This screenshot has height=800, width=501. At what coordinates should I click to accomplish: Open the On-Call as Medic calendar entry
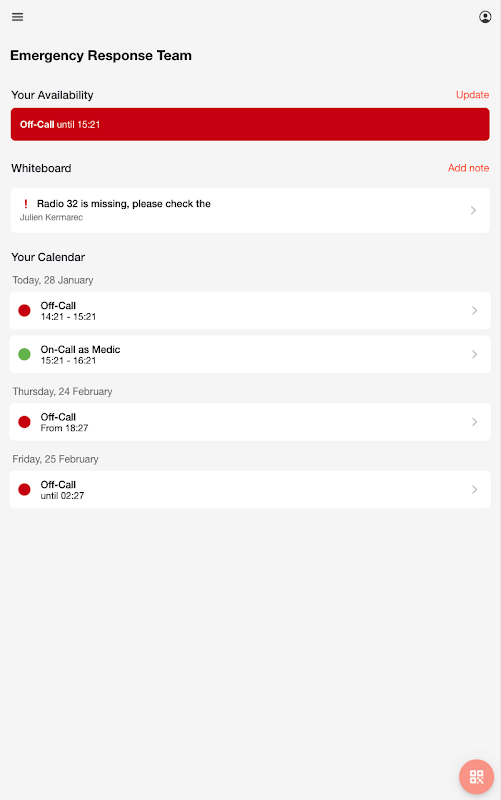coord(250,354)
